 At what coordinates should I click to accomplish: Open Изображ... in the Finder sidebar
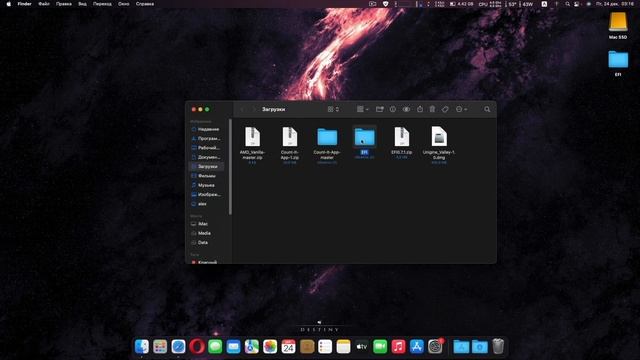pyautogui.click(x=207, y=195)
